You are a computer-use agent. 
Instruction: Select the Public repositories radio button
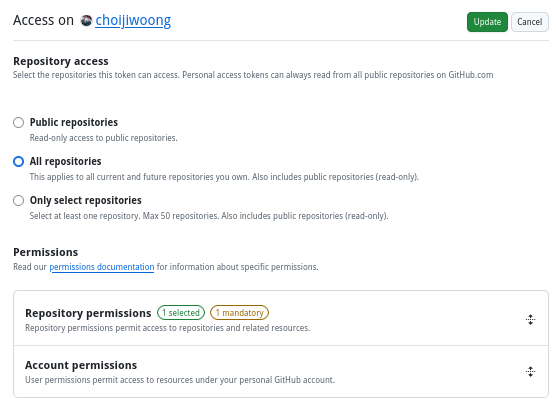[18, 122]
